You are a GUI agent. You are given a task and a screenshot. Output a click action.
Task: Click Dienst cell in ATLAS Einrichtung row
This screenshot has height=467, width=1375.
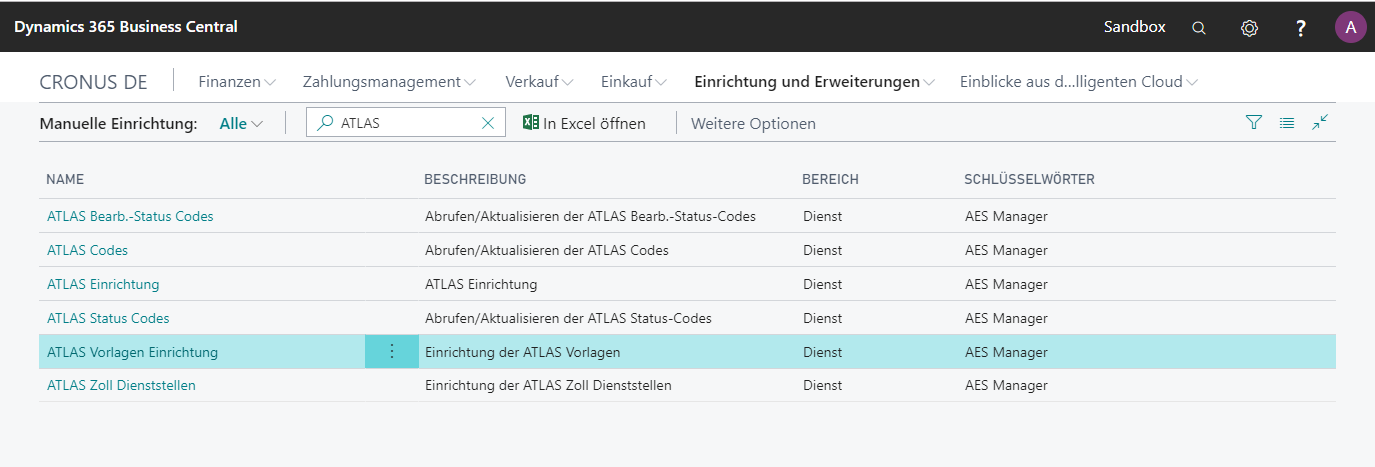click(x=822, y=284)
